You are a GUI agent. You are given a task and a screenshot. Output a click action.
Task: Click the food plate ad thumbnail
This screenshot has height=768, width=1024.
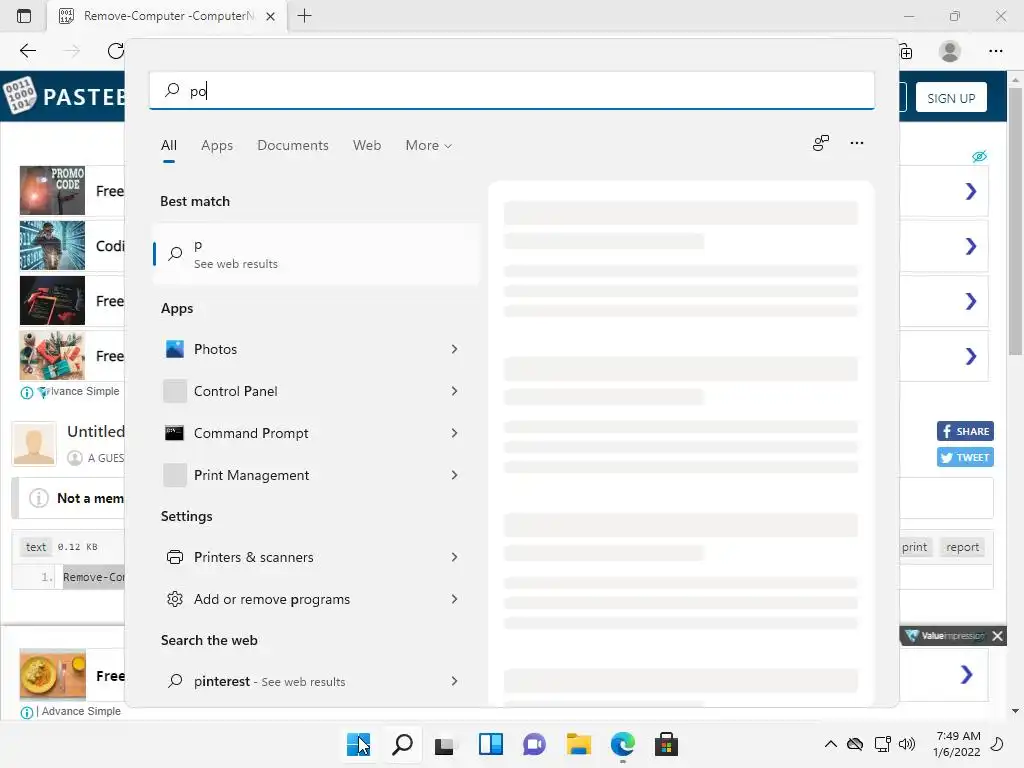click(x=52, y=674)
